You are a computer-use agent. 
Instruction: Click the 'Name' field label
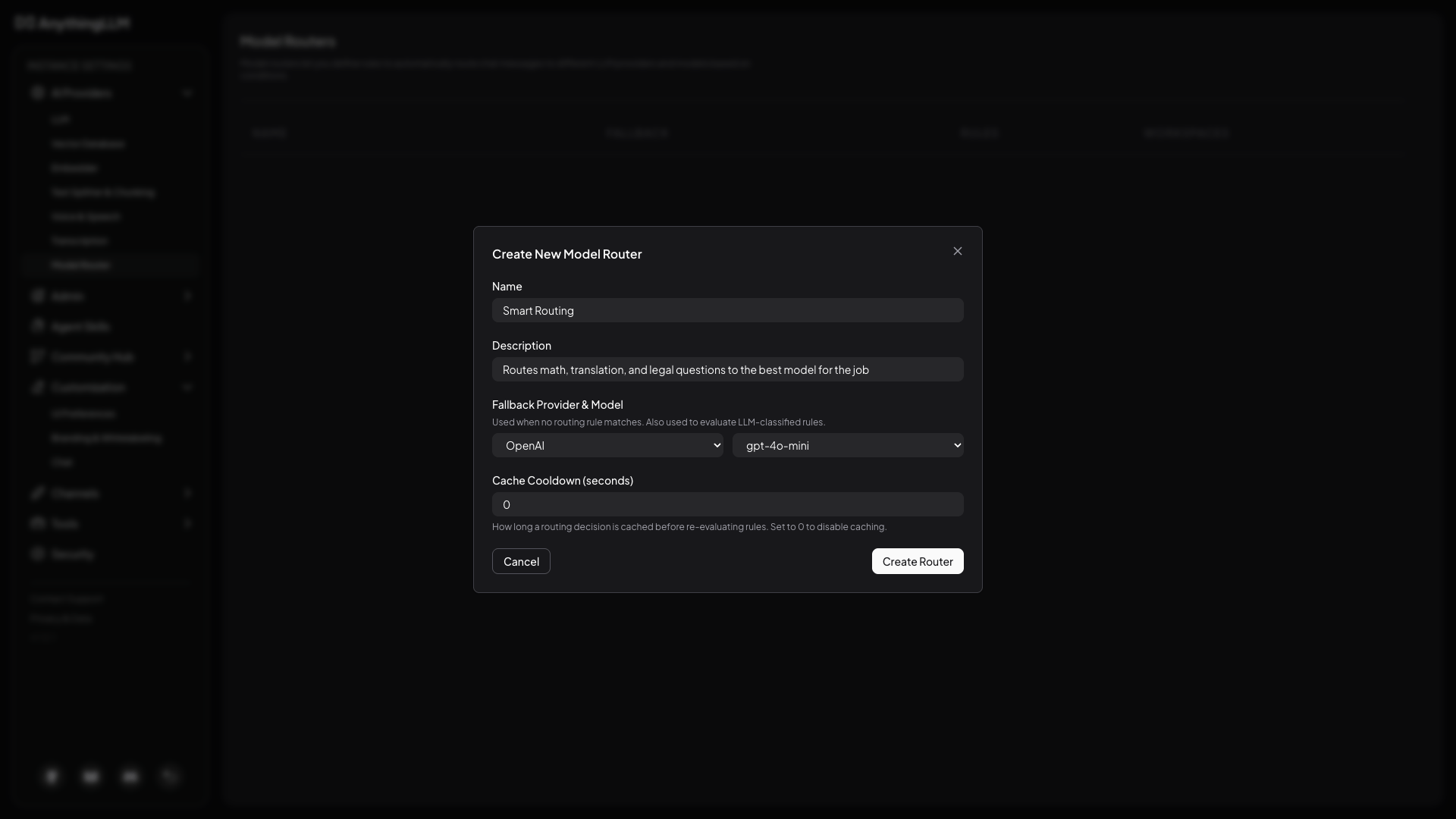507,287
